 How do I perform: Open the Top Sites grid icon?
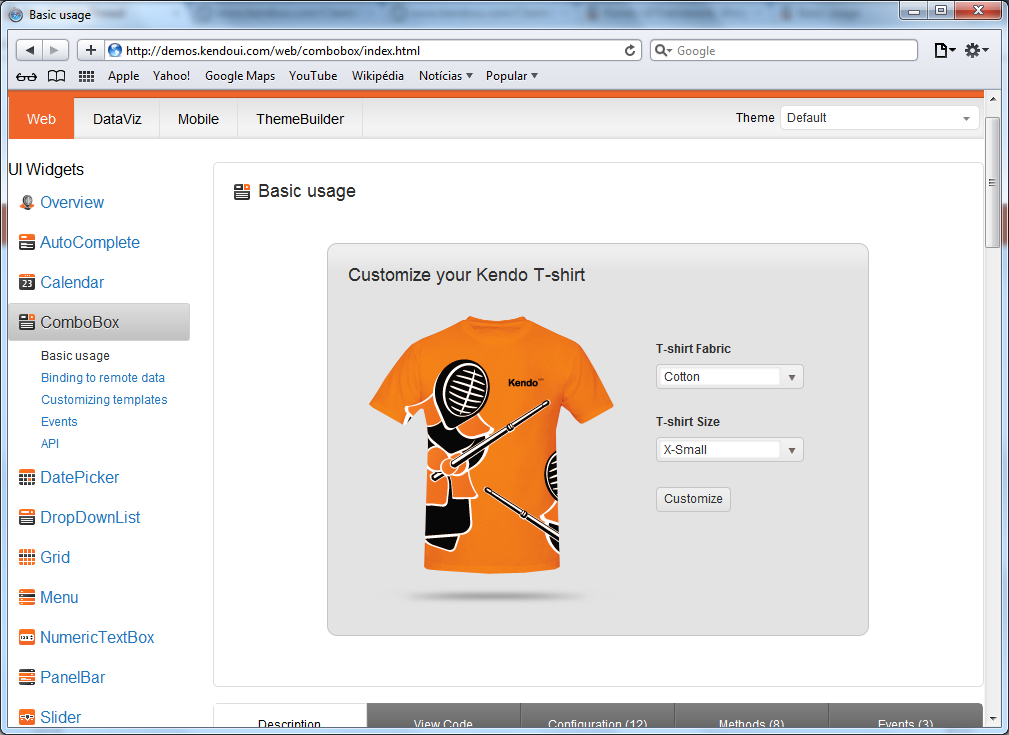(86, 77)
